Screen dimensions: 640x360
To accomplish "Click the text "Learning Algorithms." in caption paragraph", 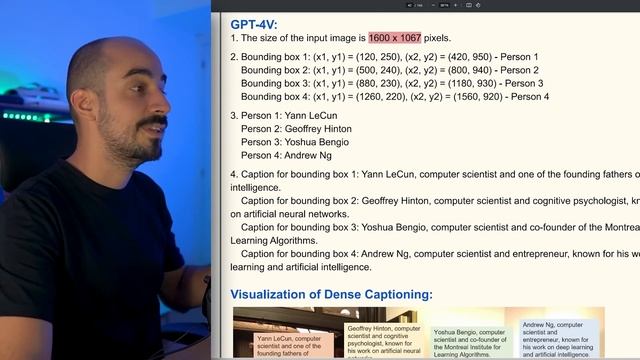I will coord(274,240).
